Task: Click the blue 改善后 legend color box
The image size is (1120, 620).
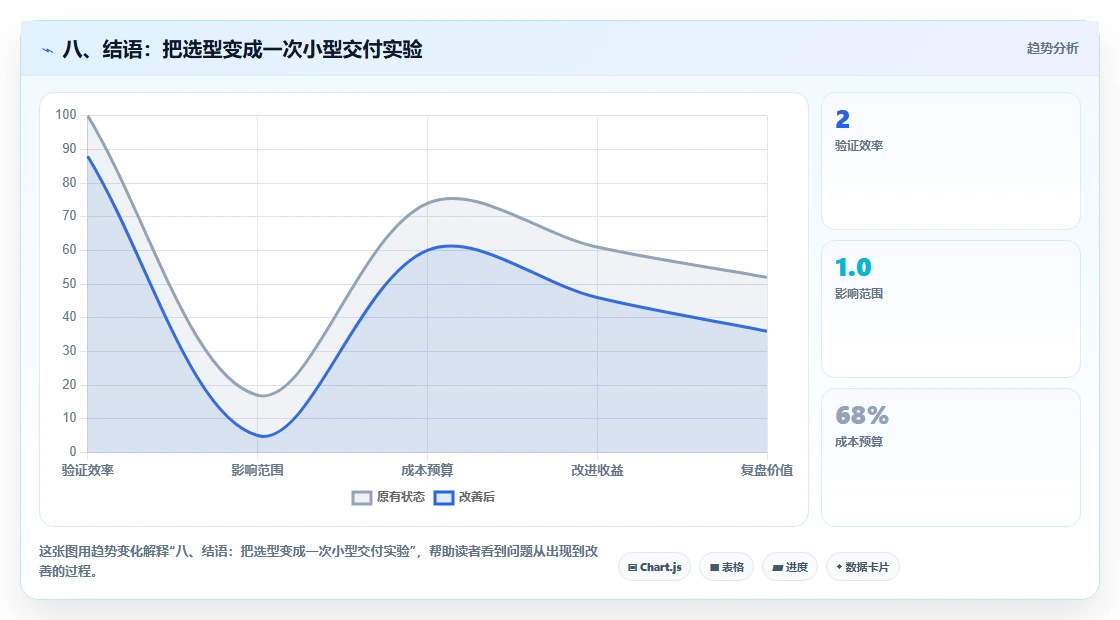Action: [x=444, y=498]
